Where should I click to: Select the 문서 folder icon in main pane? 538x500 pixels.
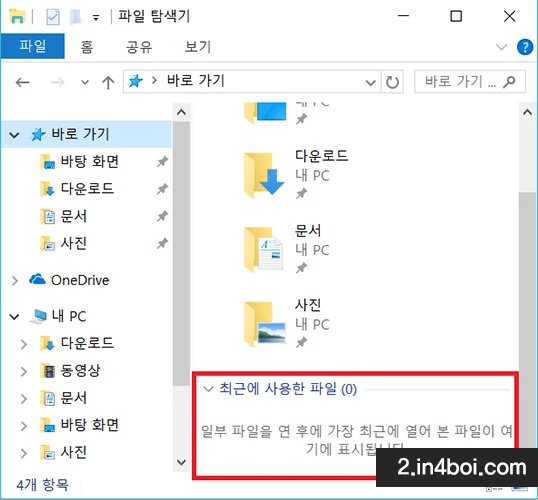tap(264, 249)
